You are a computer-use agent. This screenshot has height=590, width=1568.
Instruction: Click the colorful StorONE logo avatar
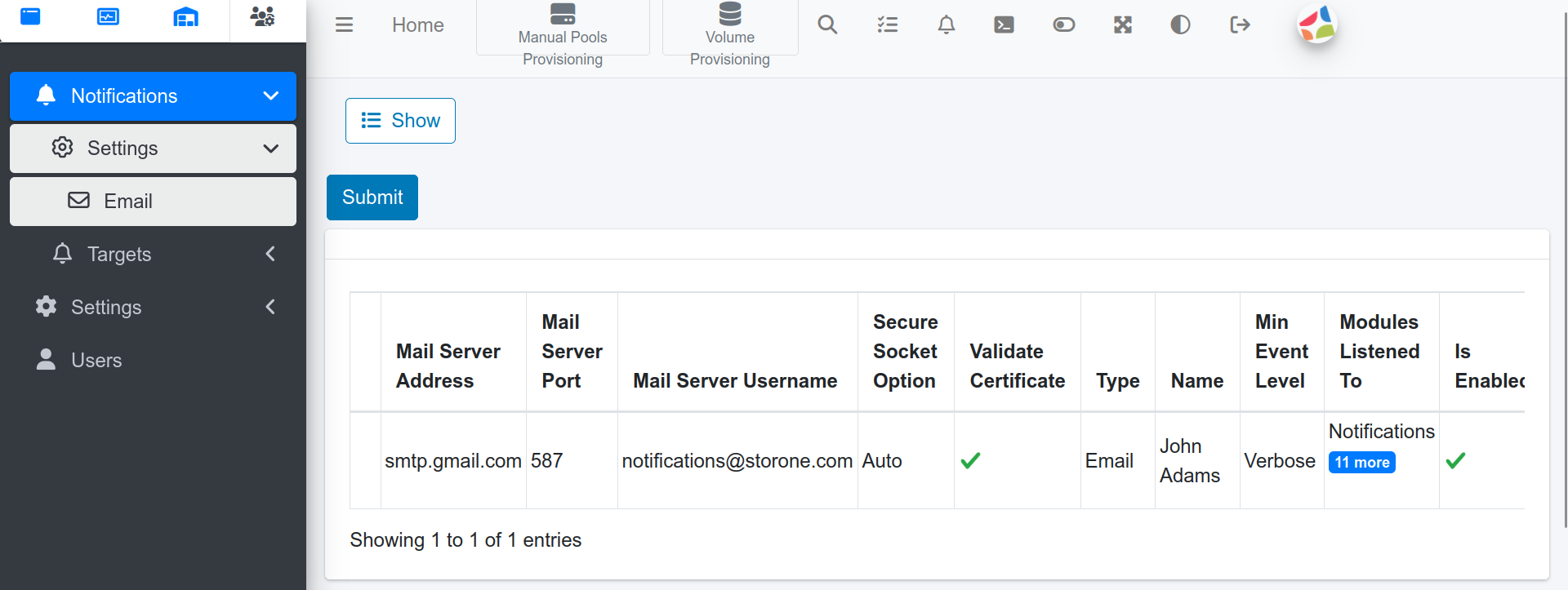[x=1316, y=24]
